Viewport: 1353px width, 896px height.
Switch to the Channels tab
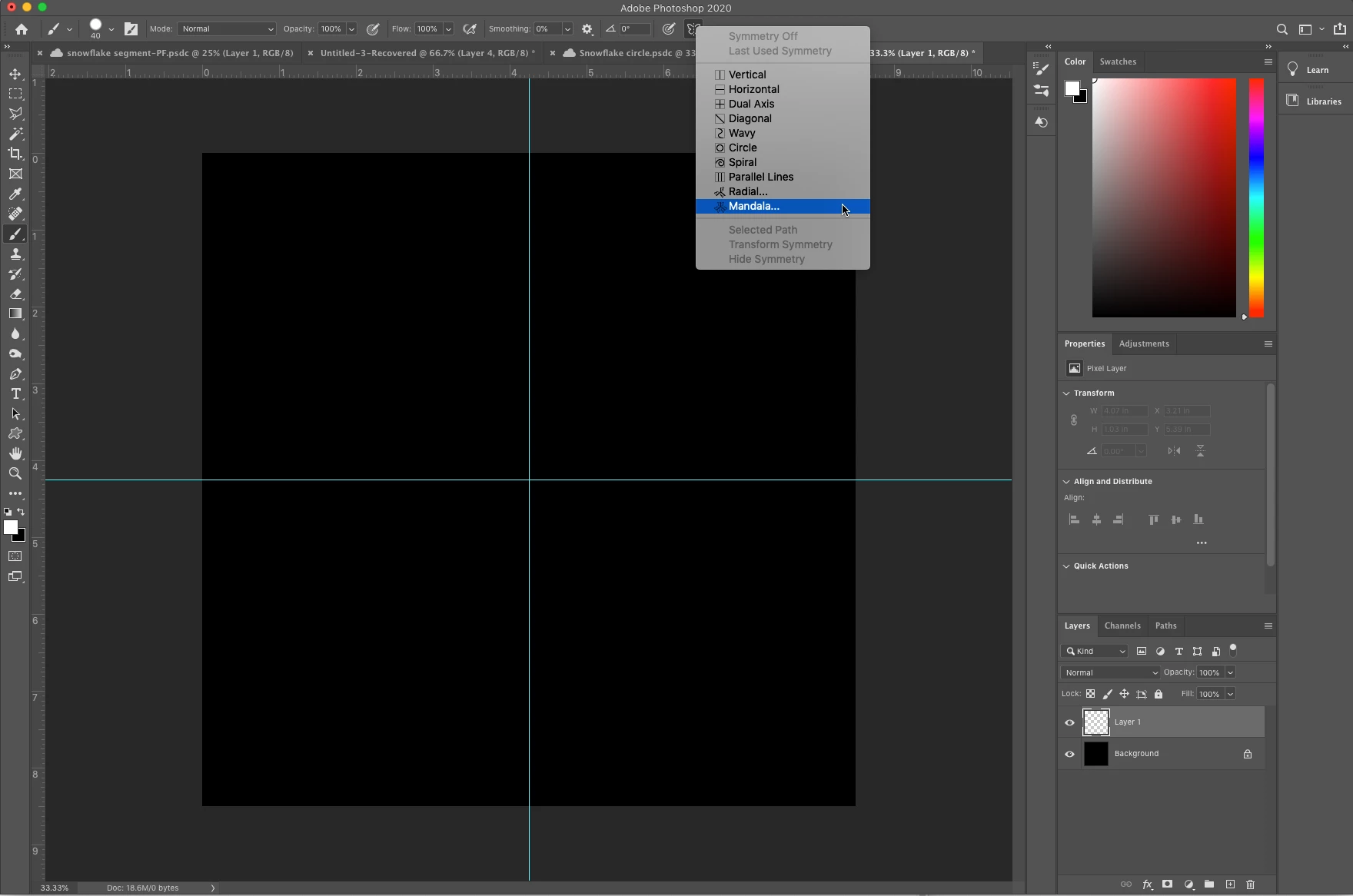point(1122,626)
